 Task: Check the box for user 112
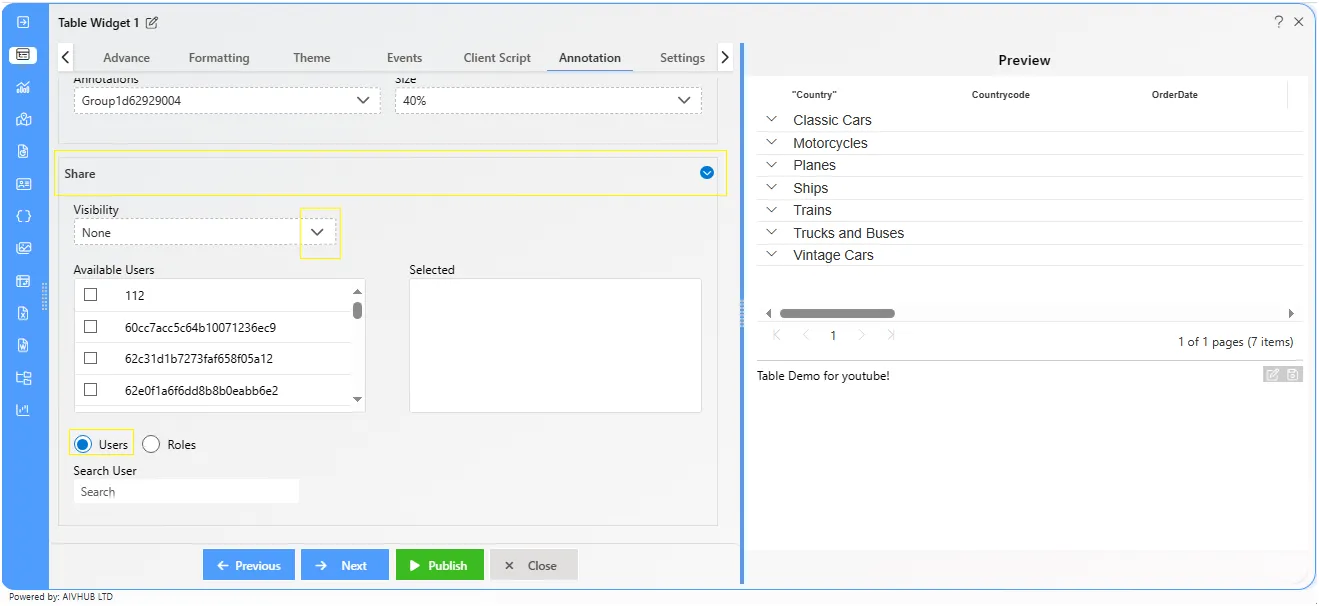[x=91, y=295]
